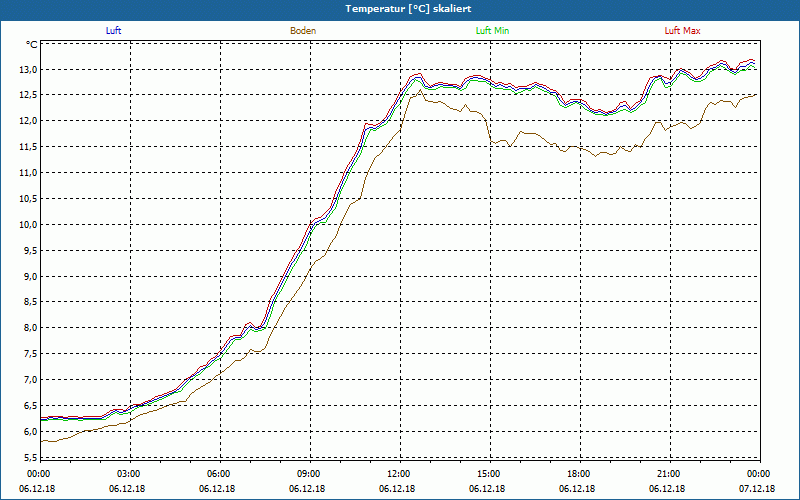Screen dimensions: 800x500
Task: Click the '11,5' y-axis value
Action: [x=28, y=147]
